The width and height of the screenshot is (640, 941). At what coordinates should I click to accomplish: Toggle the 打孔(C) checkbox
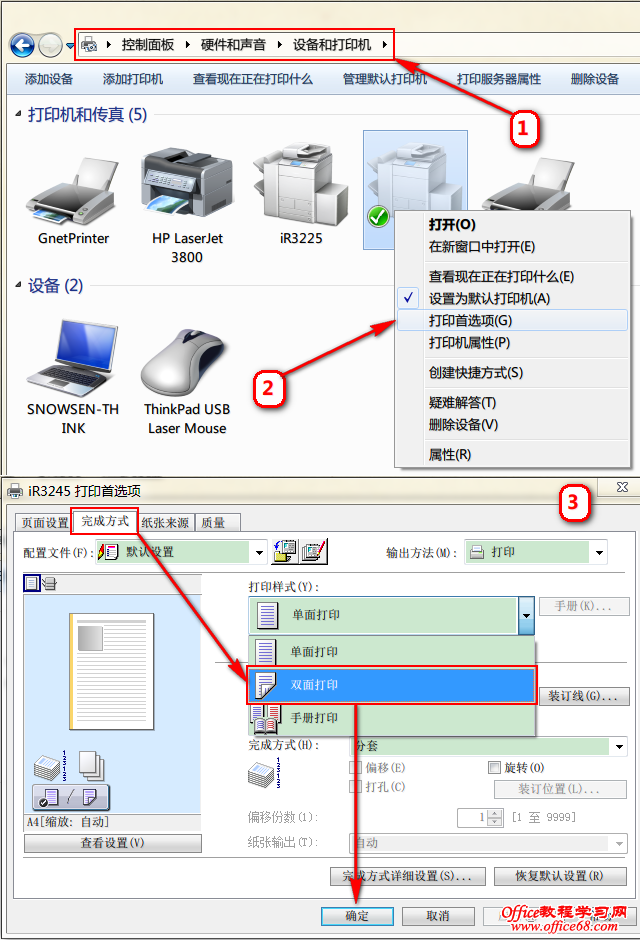click(355, 787)
